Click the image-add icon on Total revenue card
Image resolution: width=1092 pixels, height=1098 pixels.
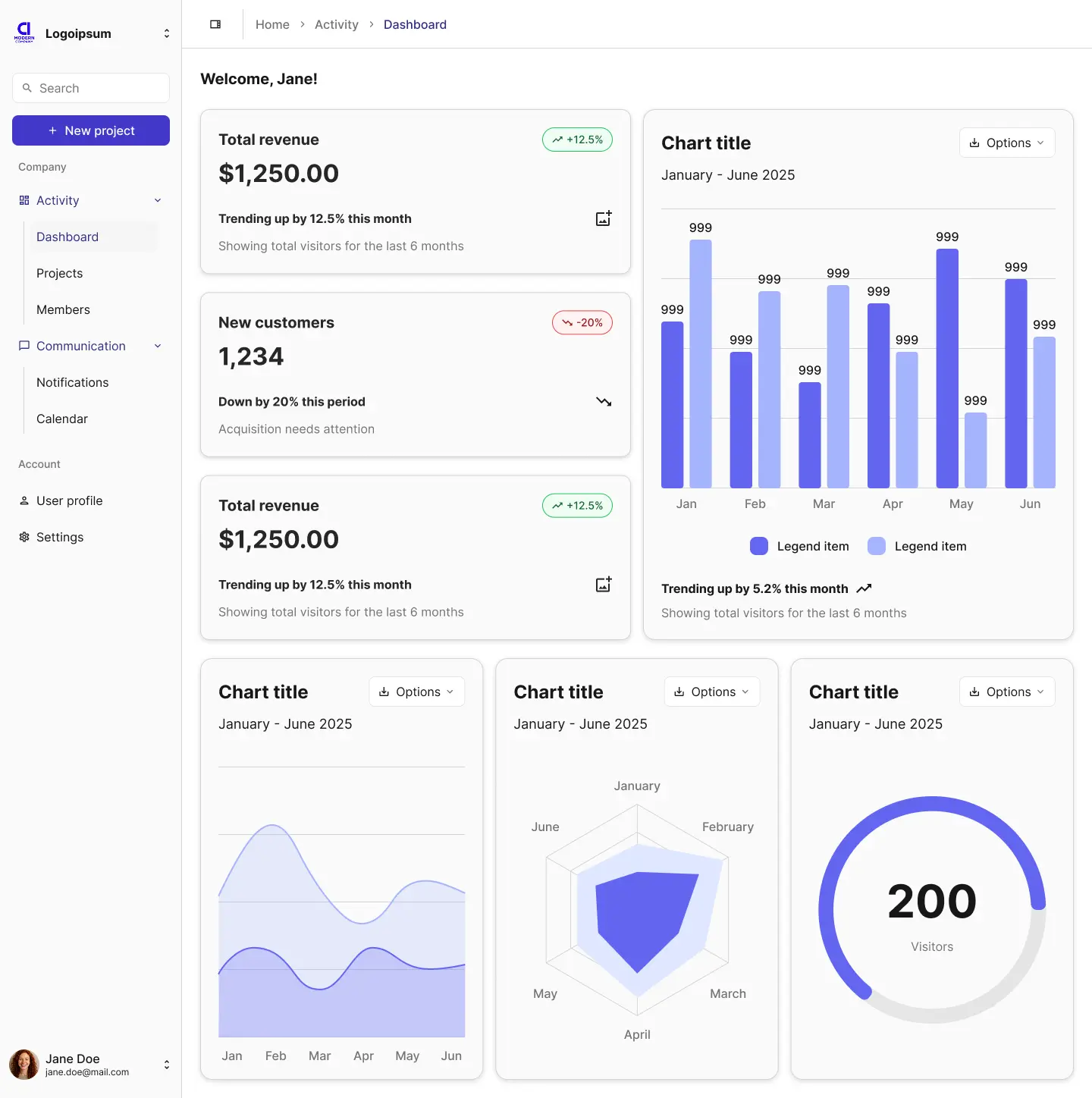603,218
